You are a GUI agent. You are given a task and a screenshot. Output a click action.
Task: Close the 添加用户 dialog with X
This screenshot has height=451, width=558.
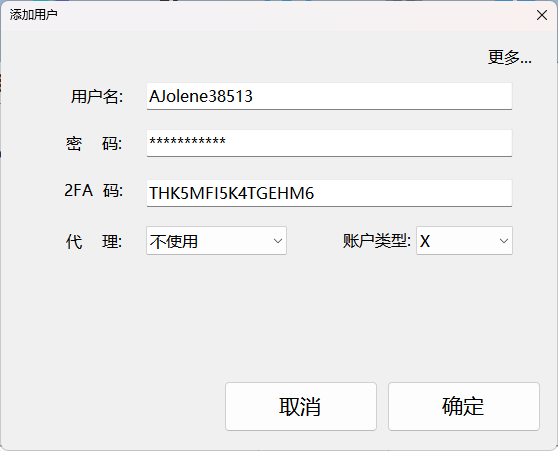coord(542,15)
